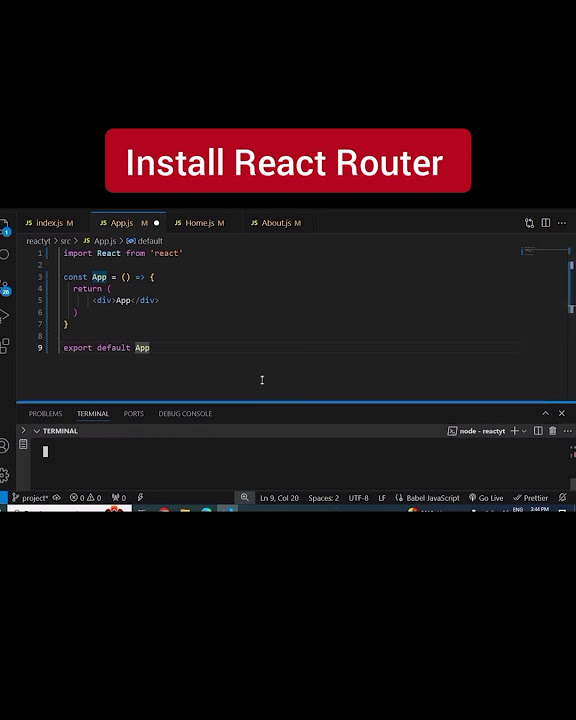576x720 pixels.
Task: Expand the arrow left of the TERMINAL header
Action: pos(23,430)
